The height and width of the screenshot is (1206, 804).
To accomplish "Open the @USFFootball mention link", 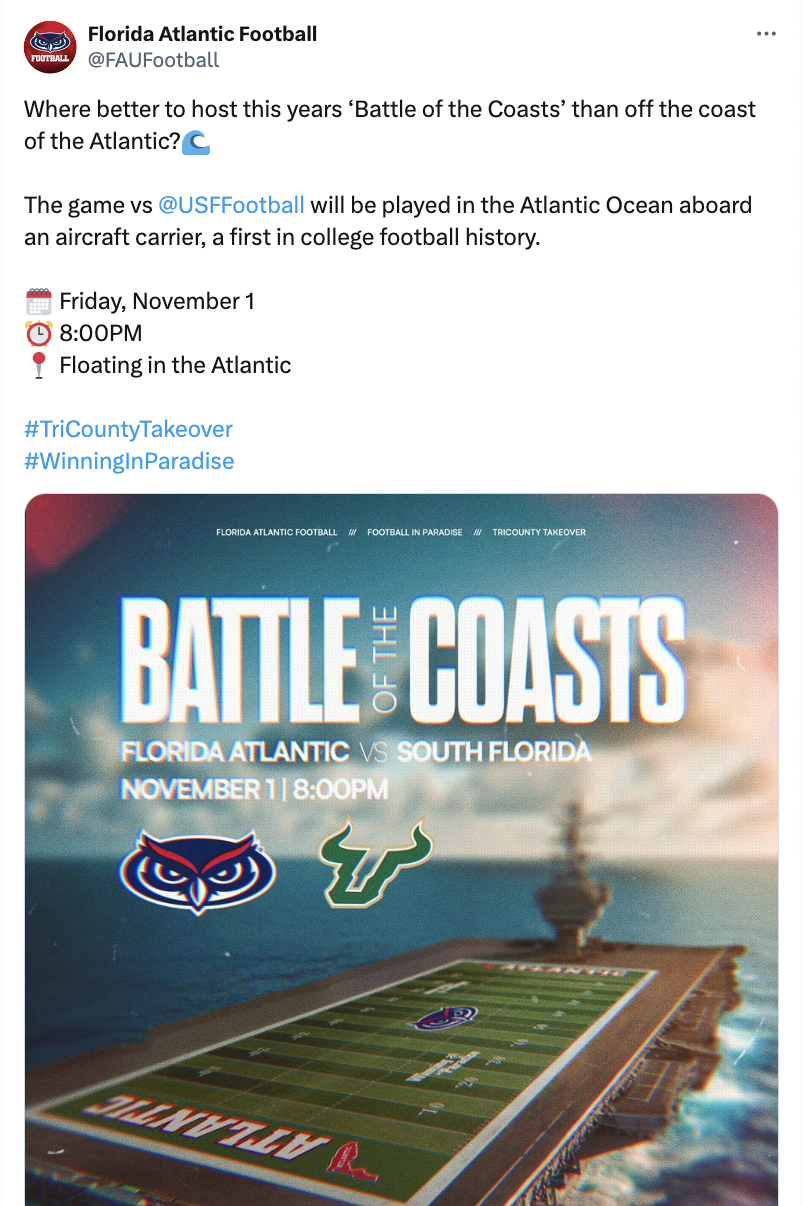I will tap(231, 206).
